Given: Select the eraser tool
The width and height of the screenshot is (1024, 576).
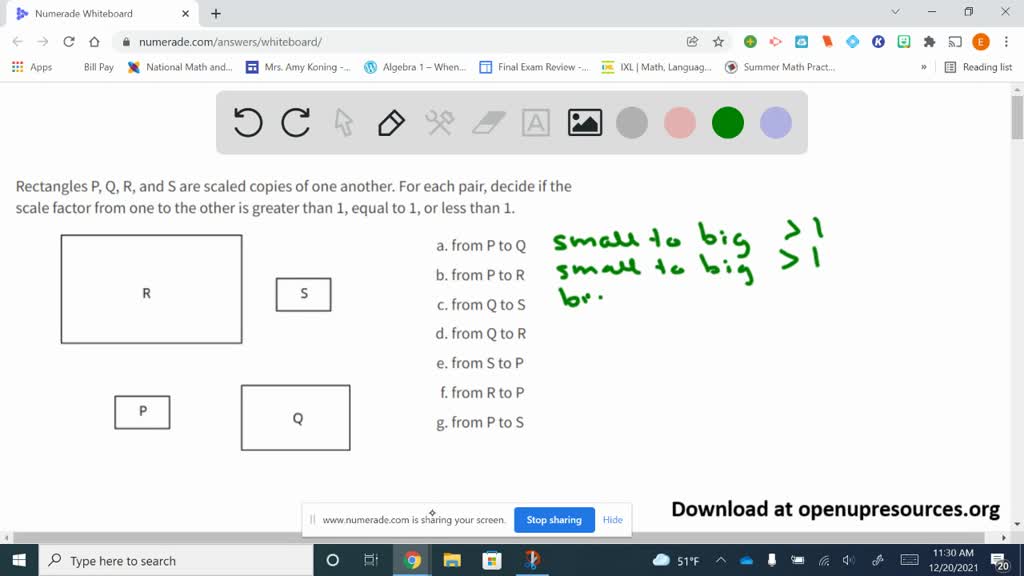Looking at the screenshot, I should click(x=487, y=122).
